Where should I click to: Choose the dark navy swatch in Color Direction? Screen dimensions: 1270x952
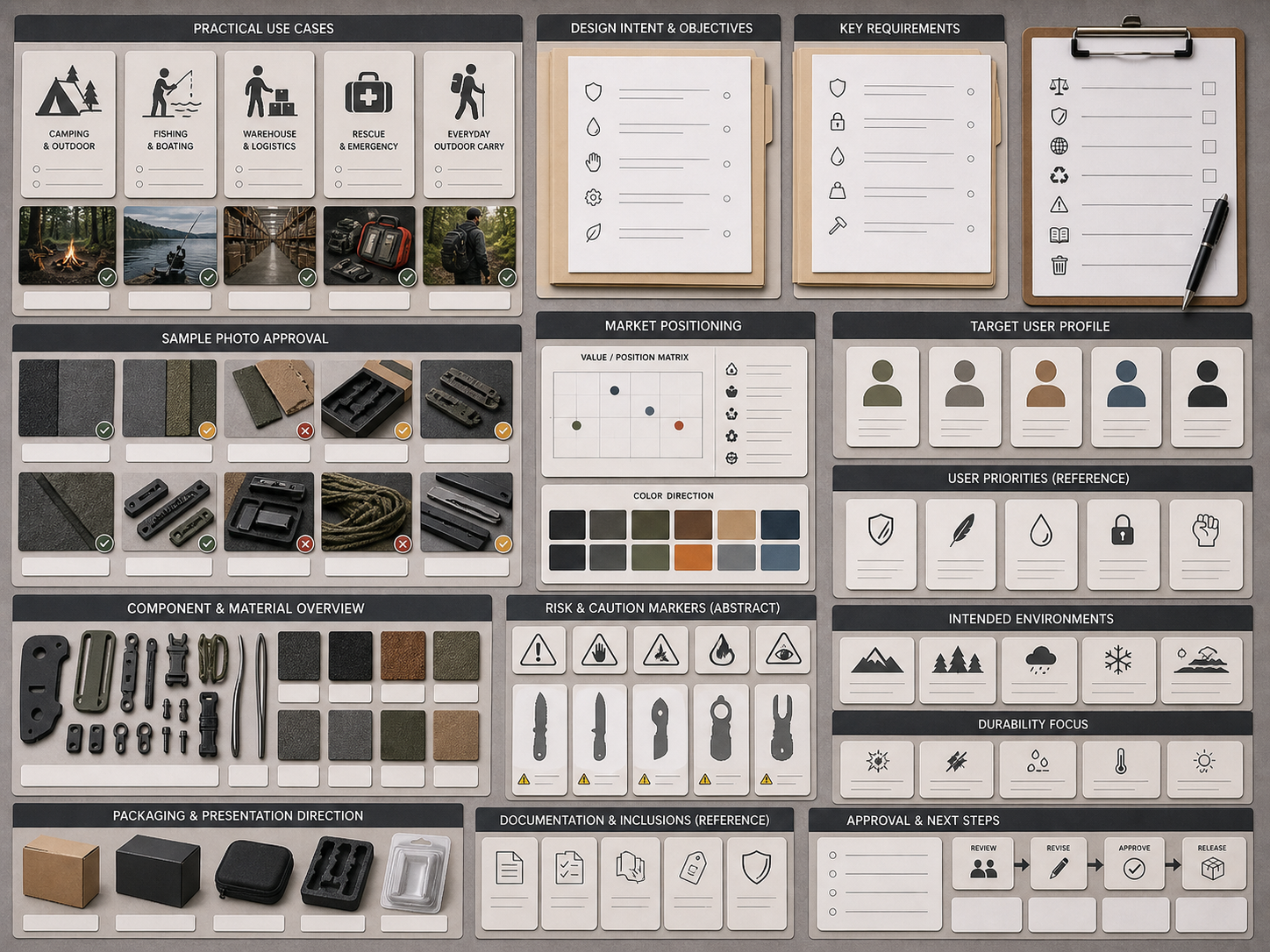pos(780,524)
